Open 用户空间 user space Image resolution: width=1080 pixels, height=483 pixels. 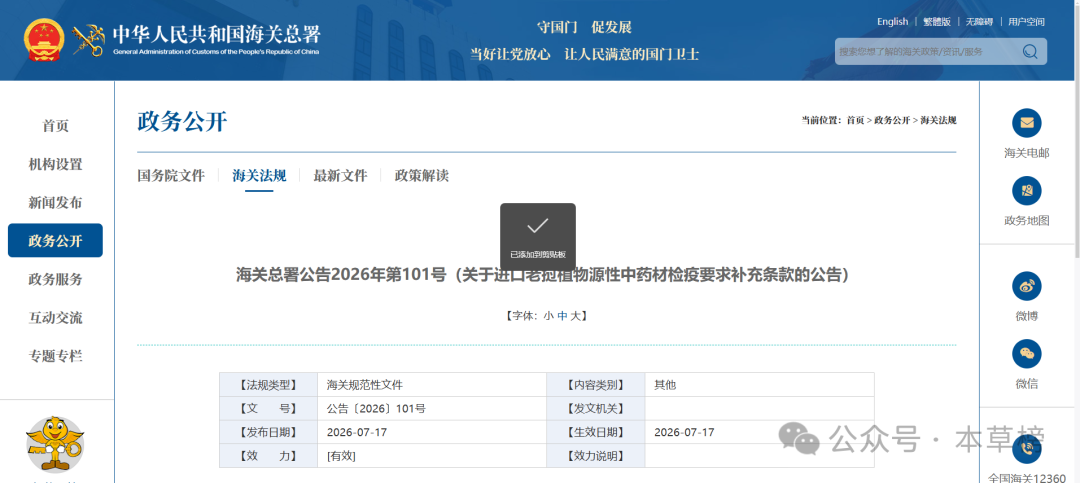(1026, 21)
